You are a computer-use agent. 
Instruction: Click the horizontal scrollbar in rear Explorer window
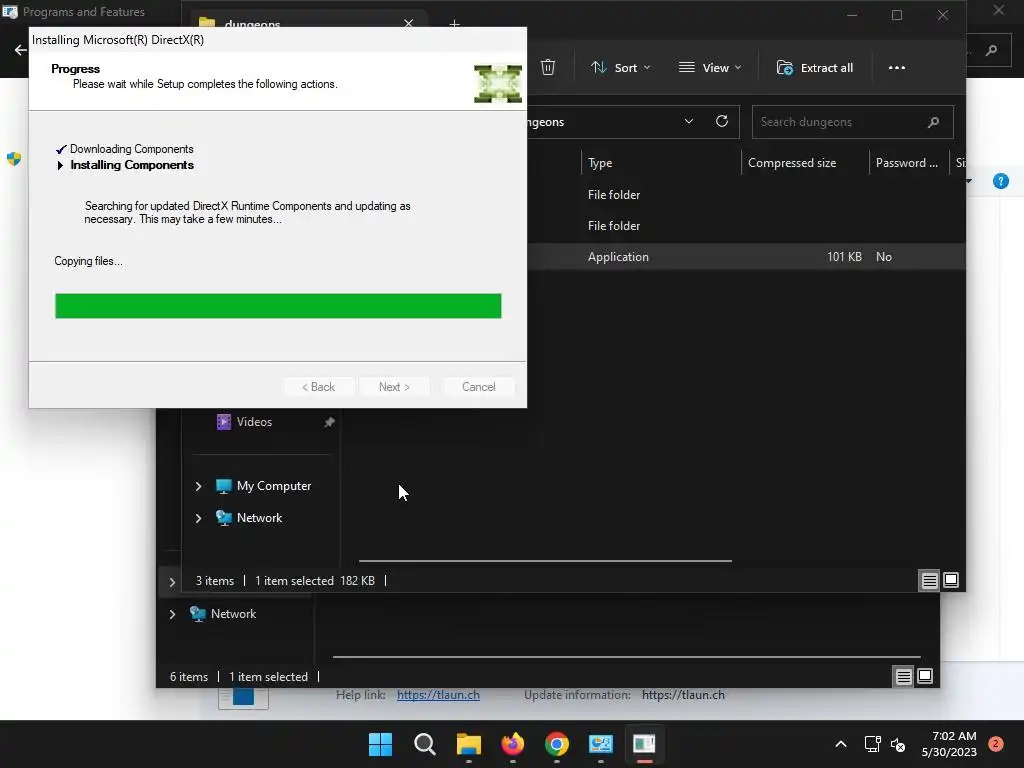(626, 657)
